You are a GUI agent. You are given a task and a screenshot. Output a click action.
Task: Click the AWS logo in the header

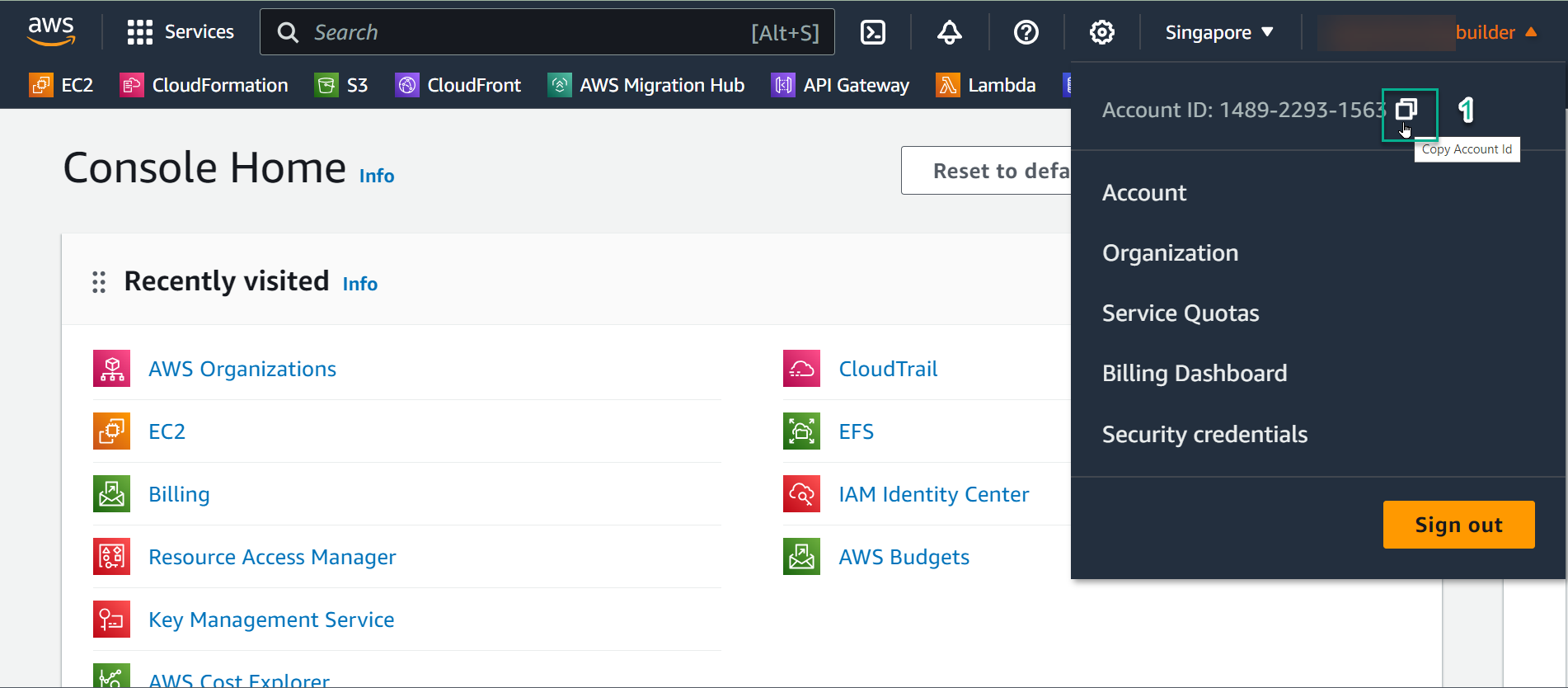[51, 31]
